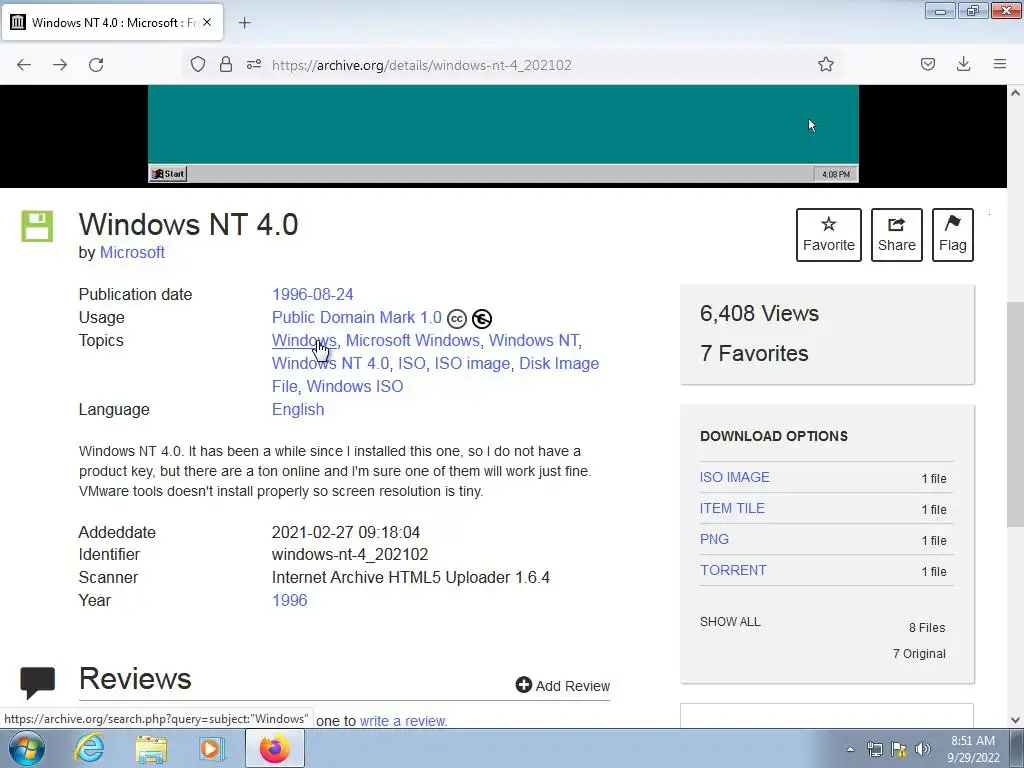Save page to Pocket
Image resolution: width=1024 pixels, height=768 pixels.
928,64
